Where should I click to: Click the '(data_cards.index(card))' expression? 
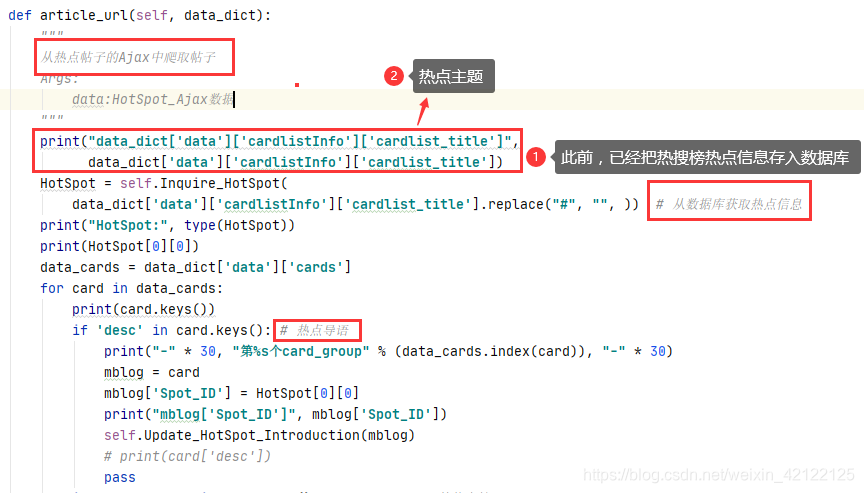click(x=492, y=351)
